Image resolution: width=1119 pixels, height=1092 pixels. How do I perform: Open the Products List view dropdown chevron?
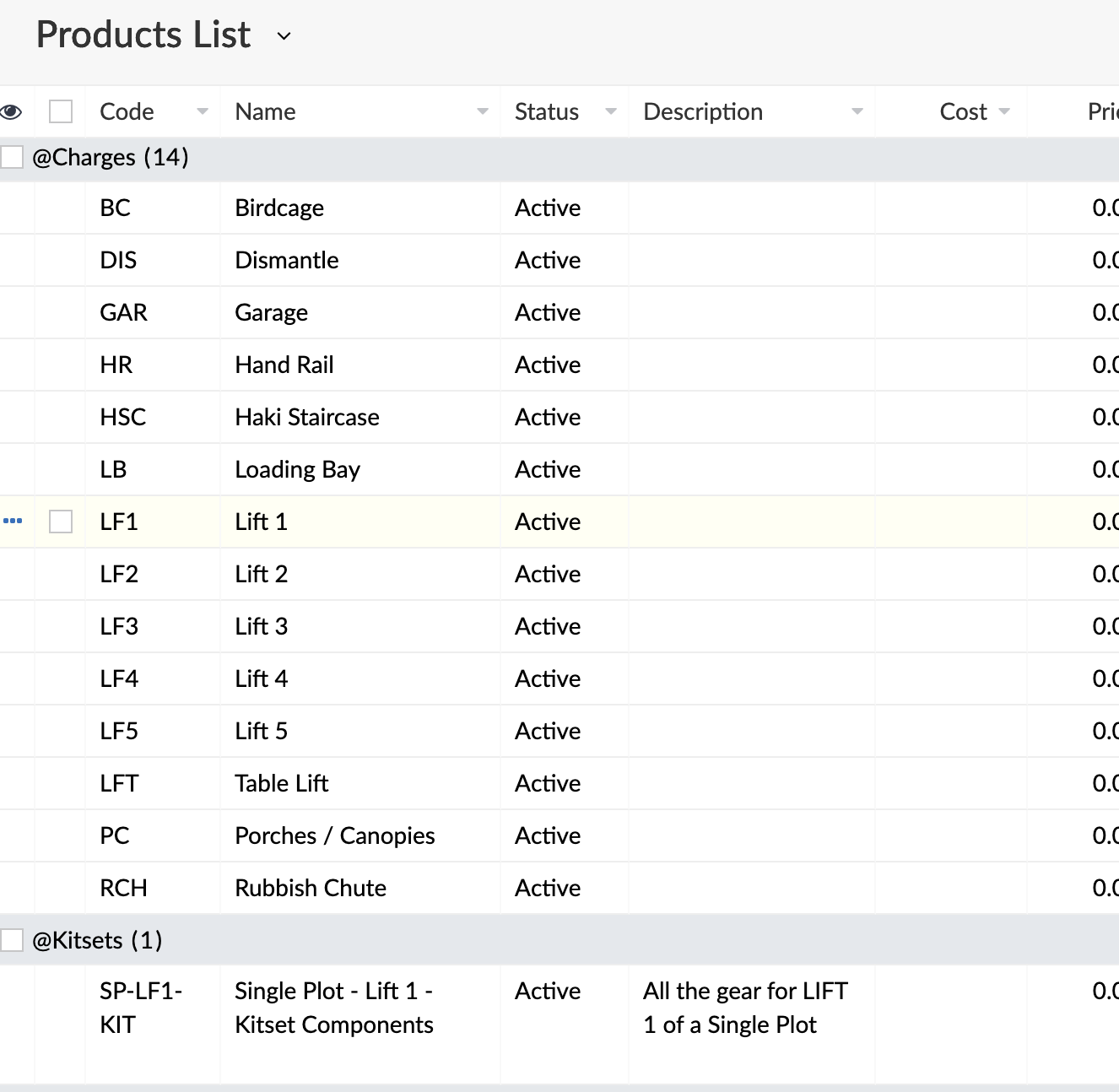(x=284, y=36)
